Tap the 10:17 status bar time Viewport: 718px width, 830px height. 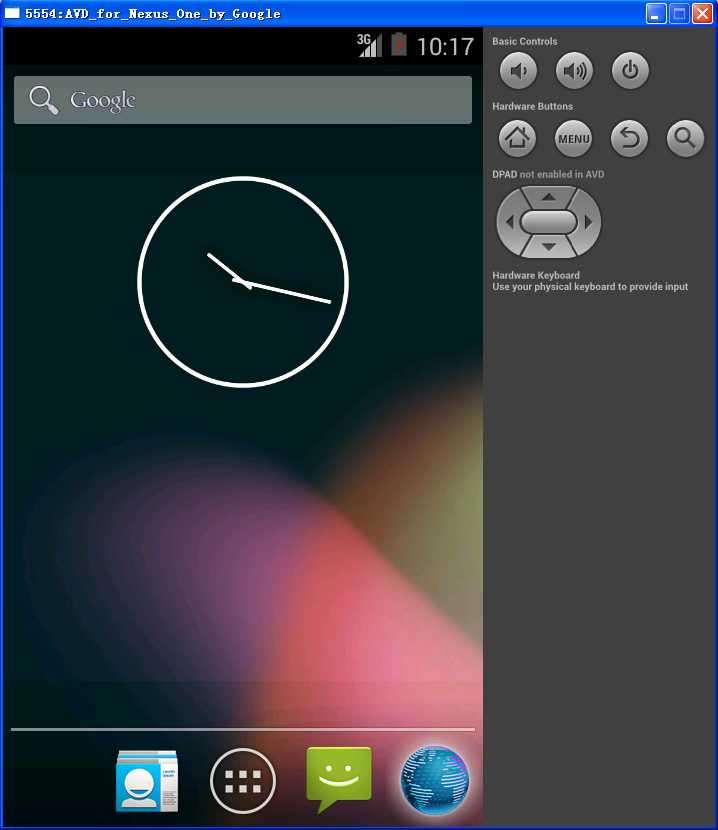pos(445,47)
